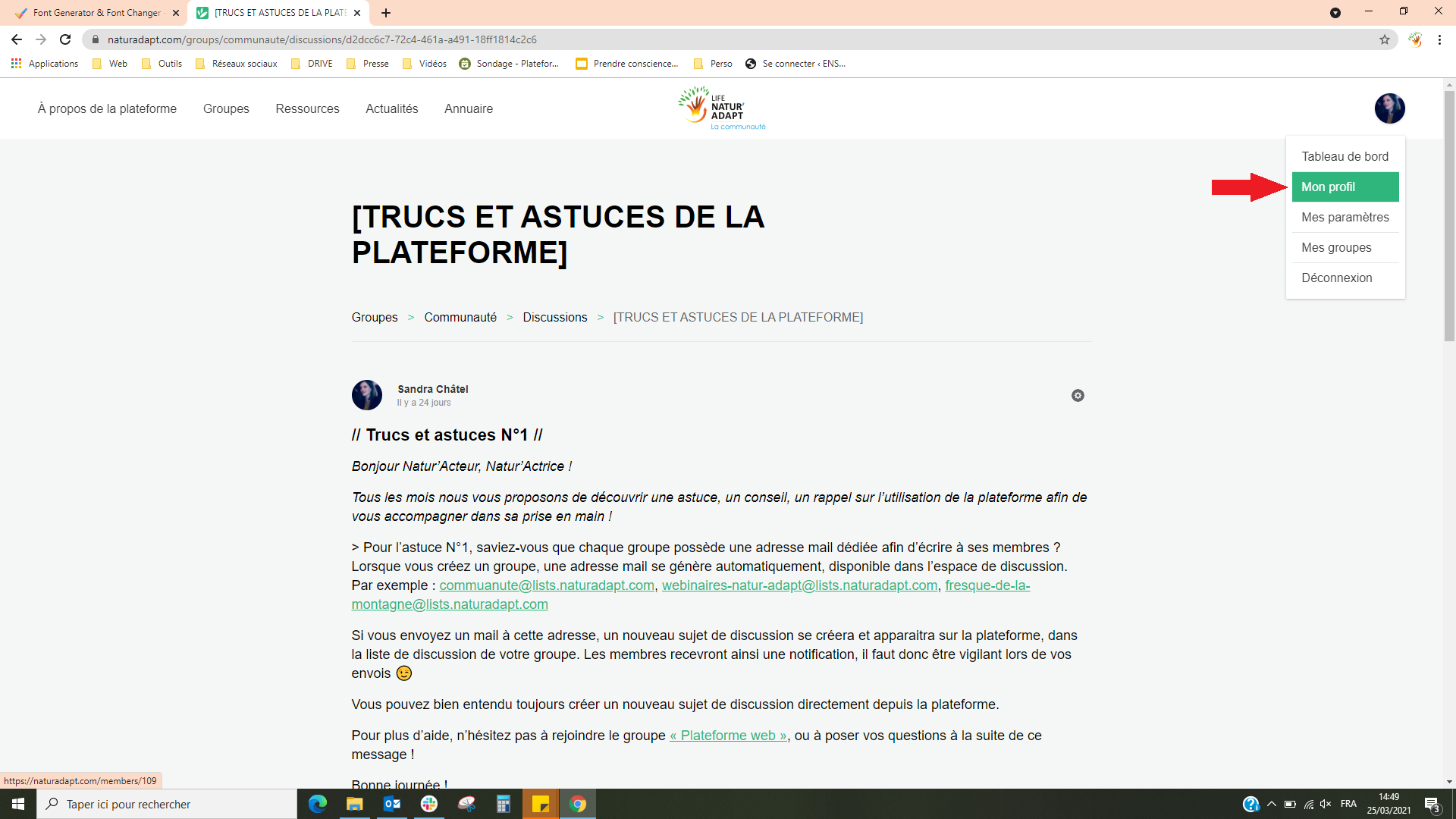This screenshot has height=819, width=1456.
Task: Open Applications shortcut in bookmarks bar
Action: tap(45, 64)
